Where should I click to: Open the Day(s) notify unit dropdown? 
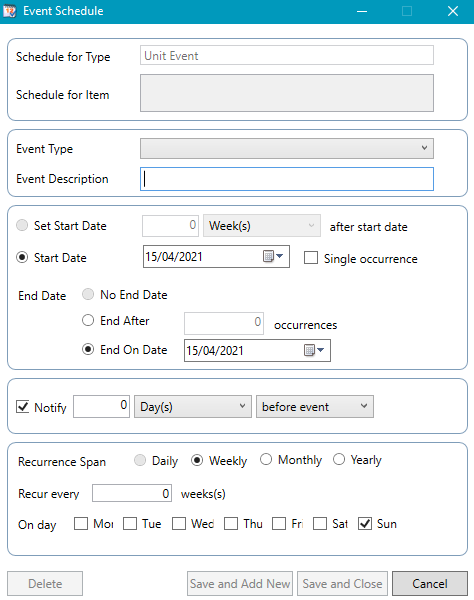point(193,406)
